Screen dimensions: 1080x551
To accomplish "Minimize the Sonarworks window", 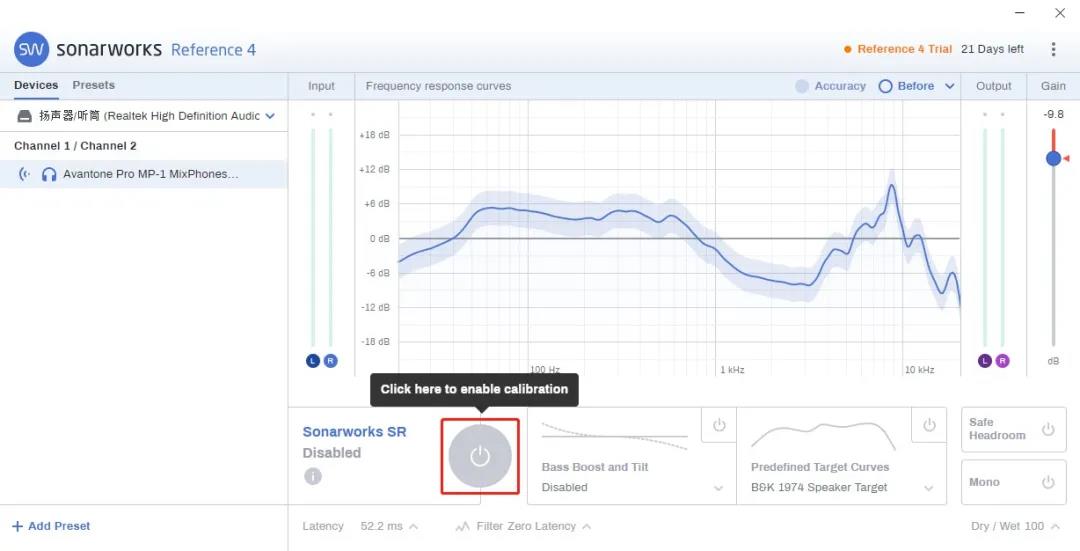I will (x=1020, y=12).
